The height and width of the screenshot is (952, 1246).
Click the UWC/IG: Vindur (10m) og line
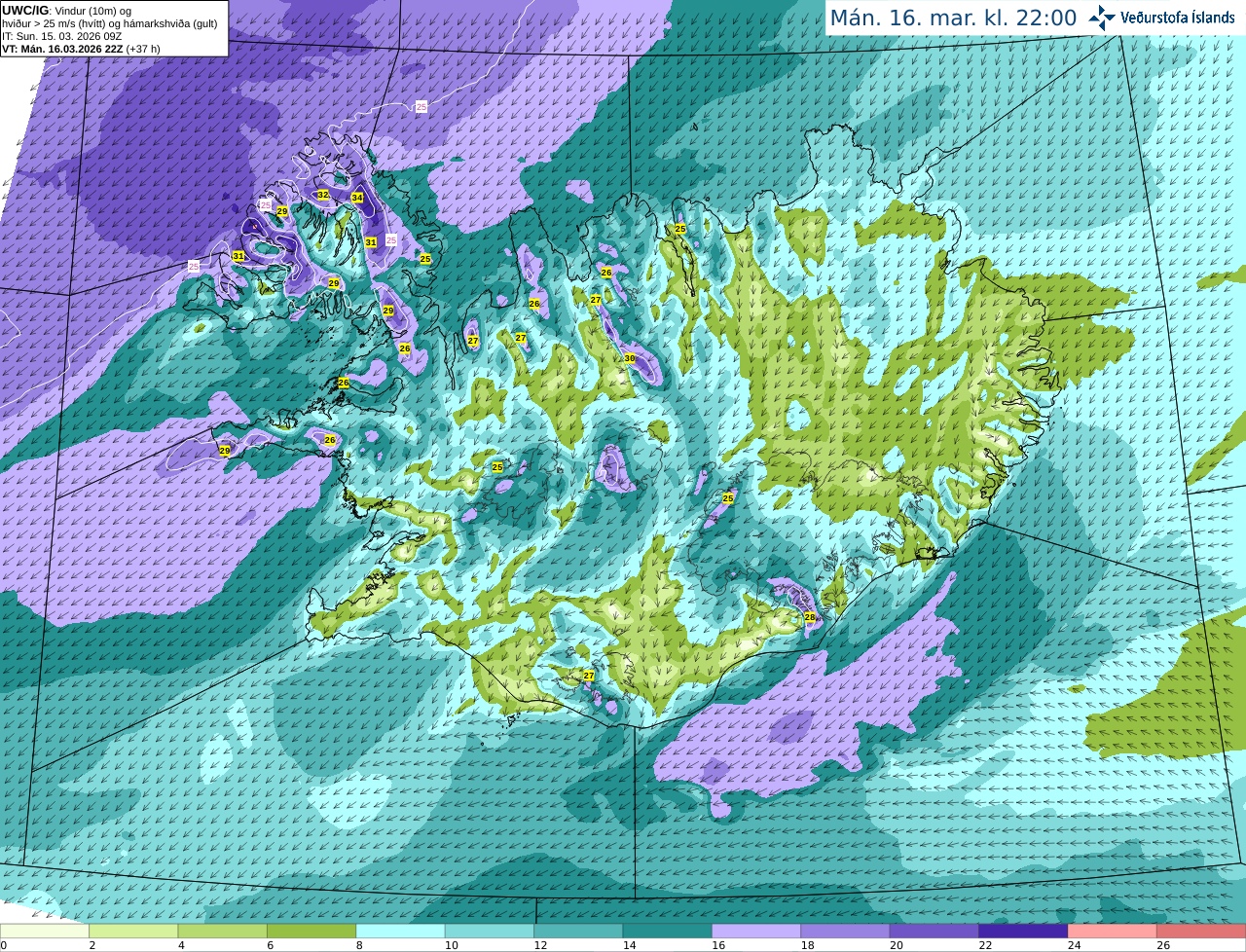67,11
